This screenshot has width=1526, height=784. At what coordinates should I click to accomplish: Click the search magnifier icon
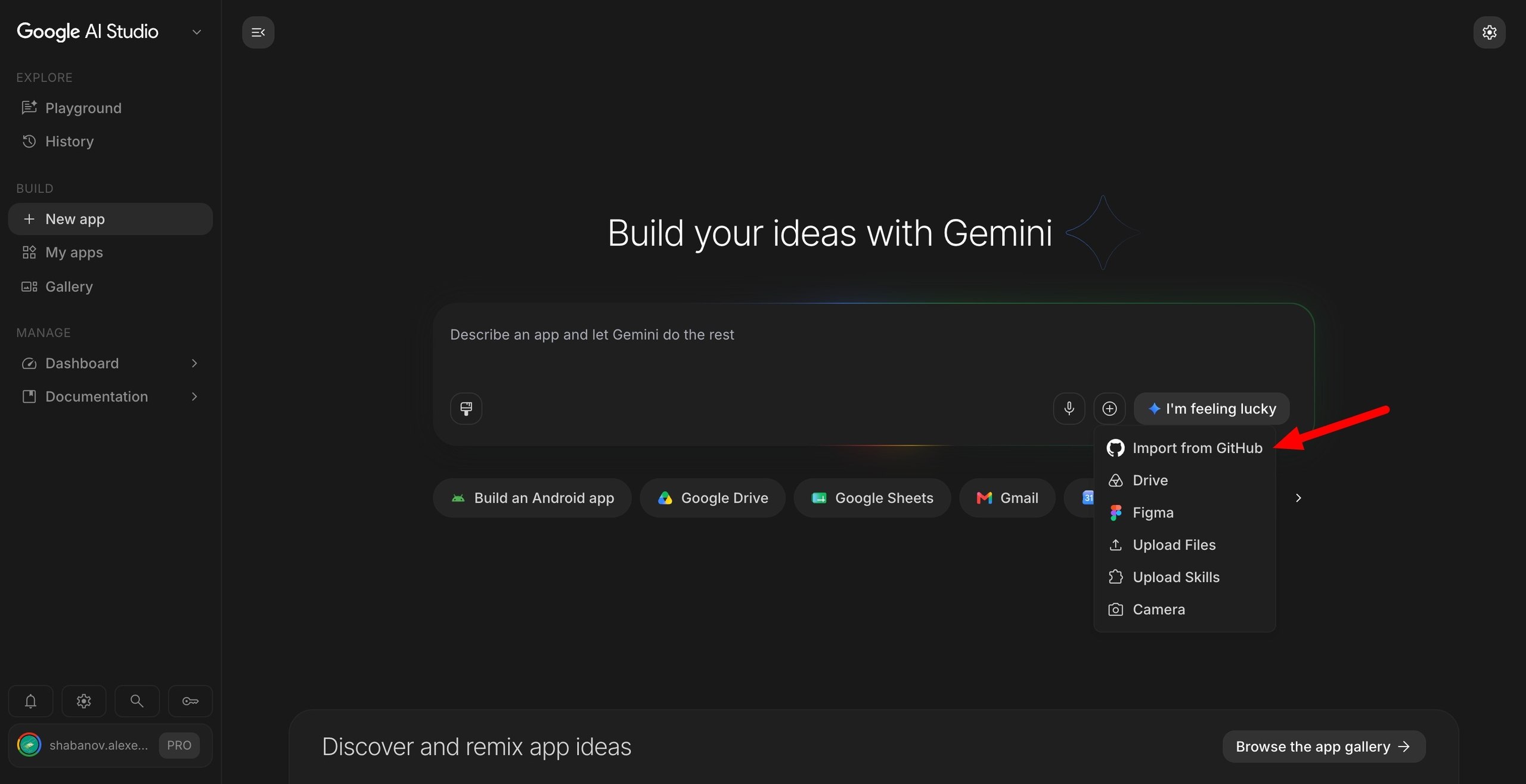[137, 701]
